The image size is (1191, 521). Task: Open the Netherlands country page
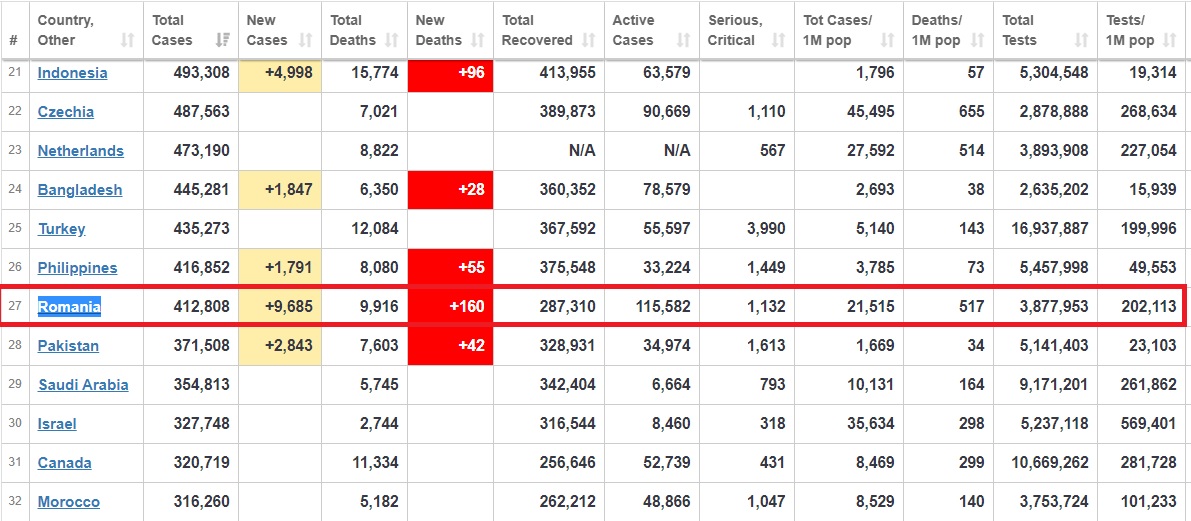pos(81,151)
